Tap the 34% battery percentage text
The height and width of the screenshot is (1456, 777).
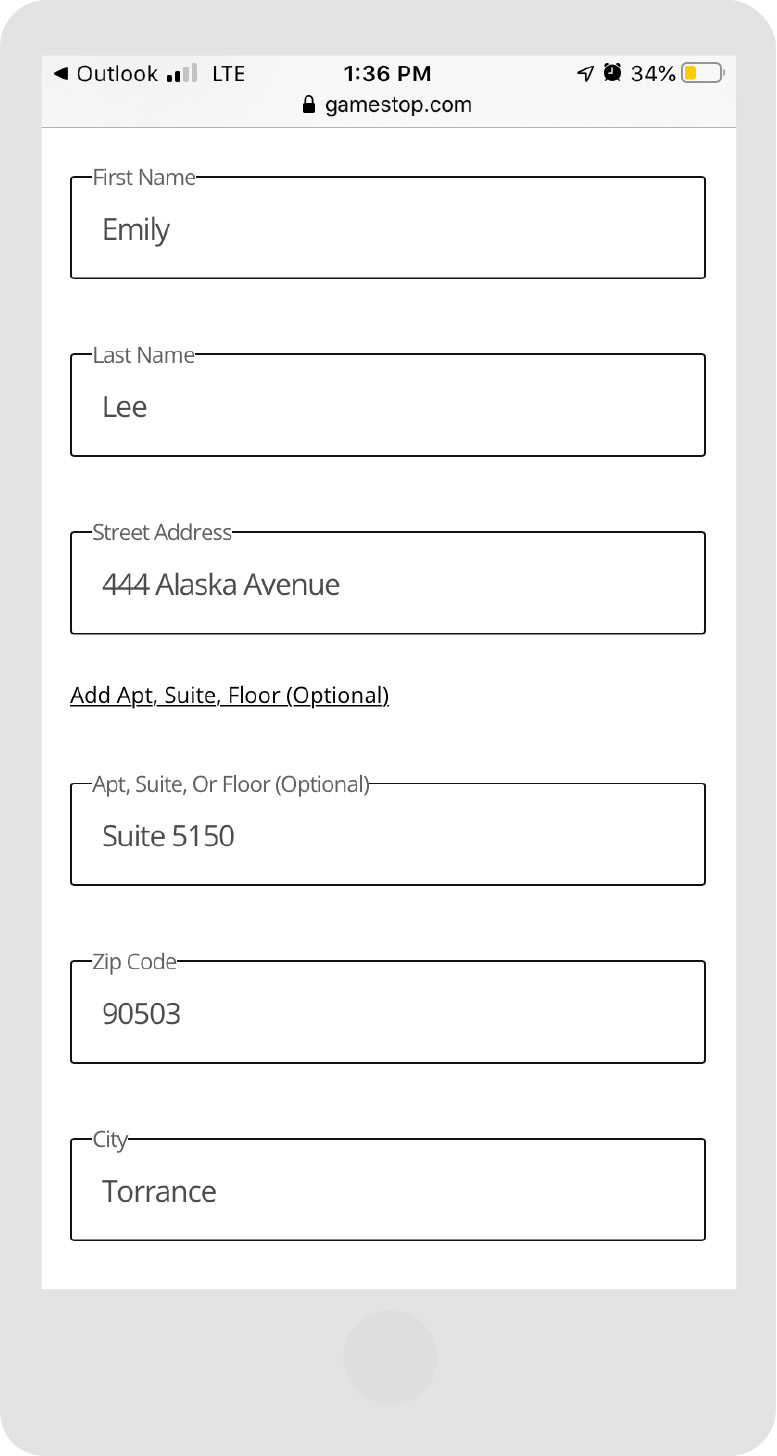click(653, 74)
